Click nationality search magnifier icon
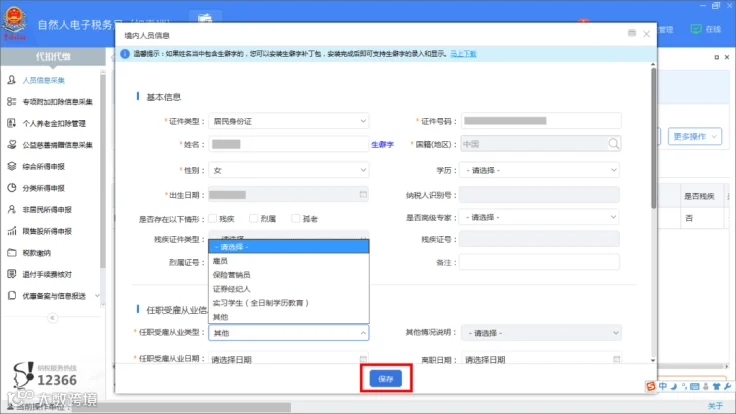 [613, 144]
